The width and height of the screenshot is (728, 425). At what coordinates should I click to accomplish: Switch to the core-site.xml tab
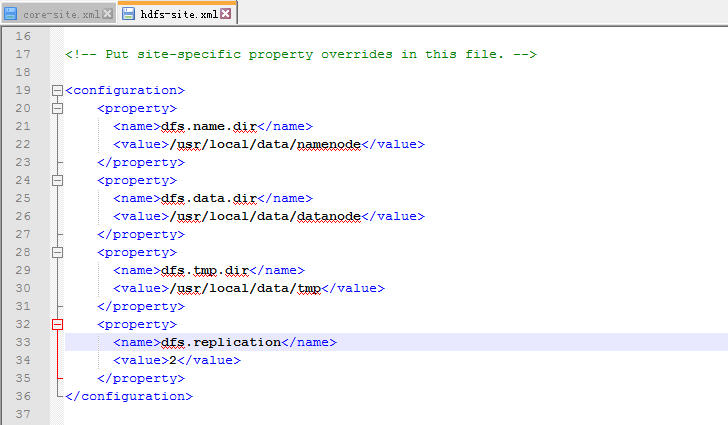pos(61,14)
